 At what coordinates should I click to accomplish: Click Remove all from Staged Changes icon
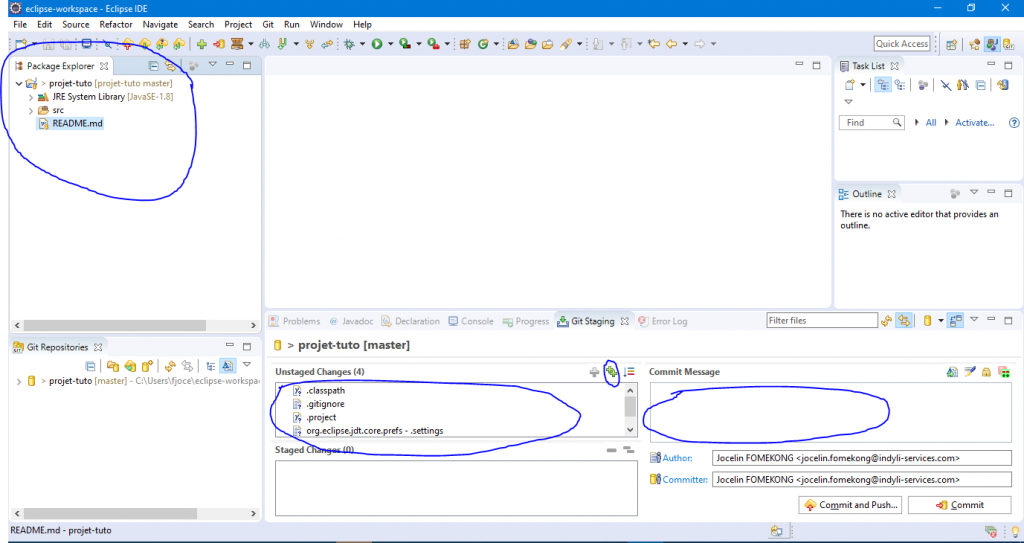click(x=628, y=450)
